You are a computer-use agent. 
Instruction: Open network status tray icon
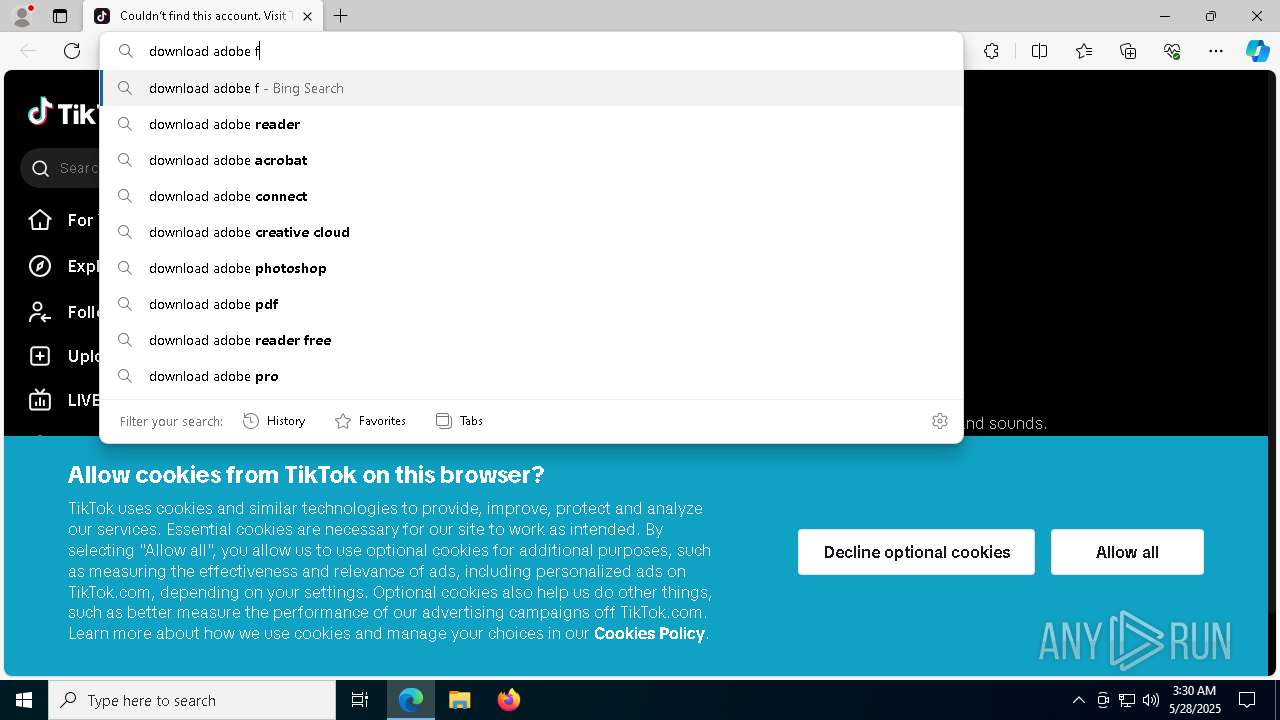click(x=1127, y=700)
